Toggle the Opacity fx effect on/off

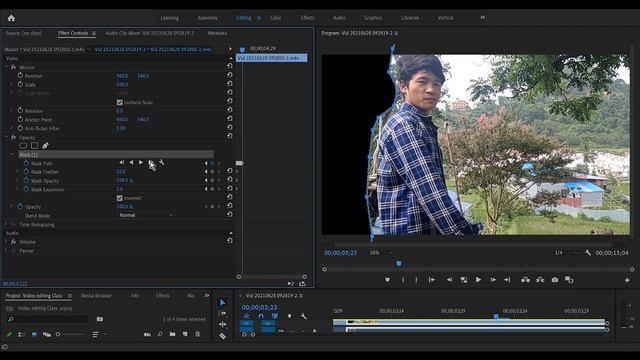[13, 138]
